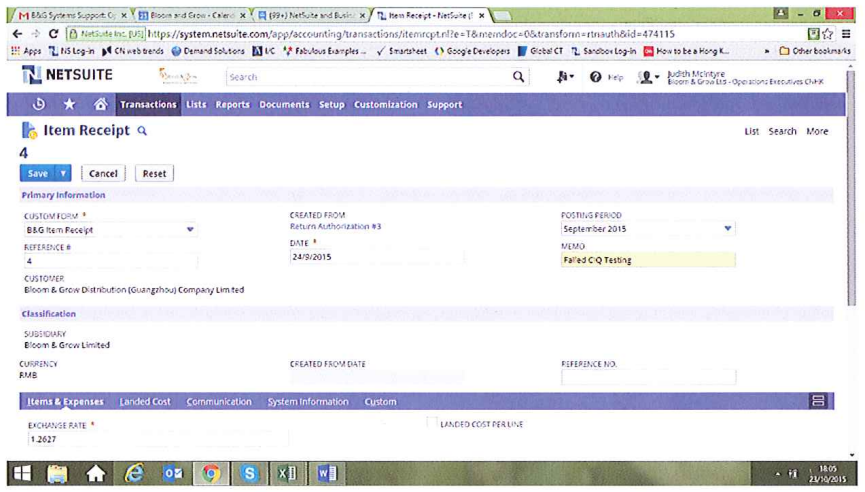Click the Item Receipt quick search magnifier
The width and height of the screenshot is (865, 492).
(x=142, y=131)
